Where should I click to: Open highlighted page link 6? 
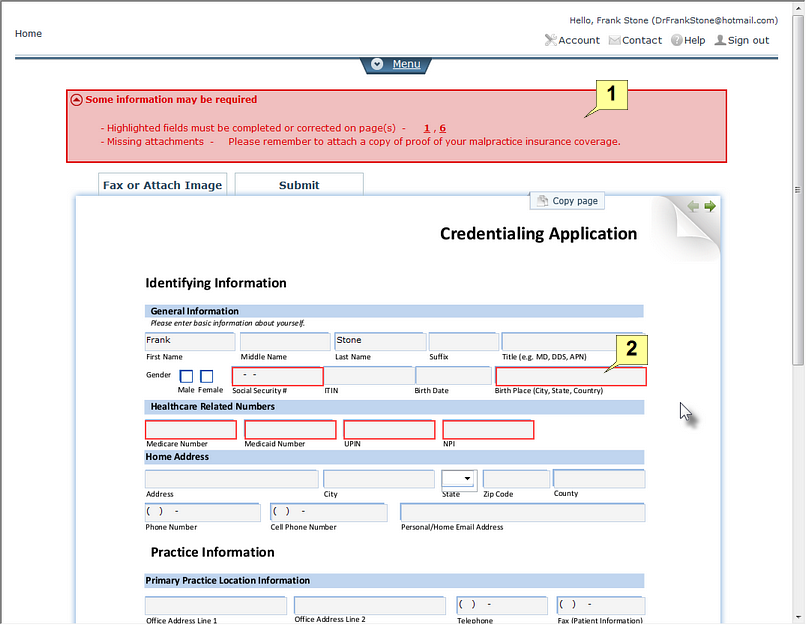tap(442, 127)
